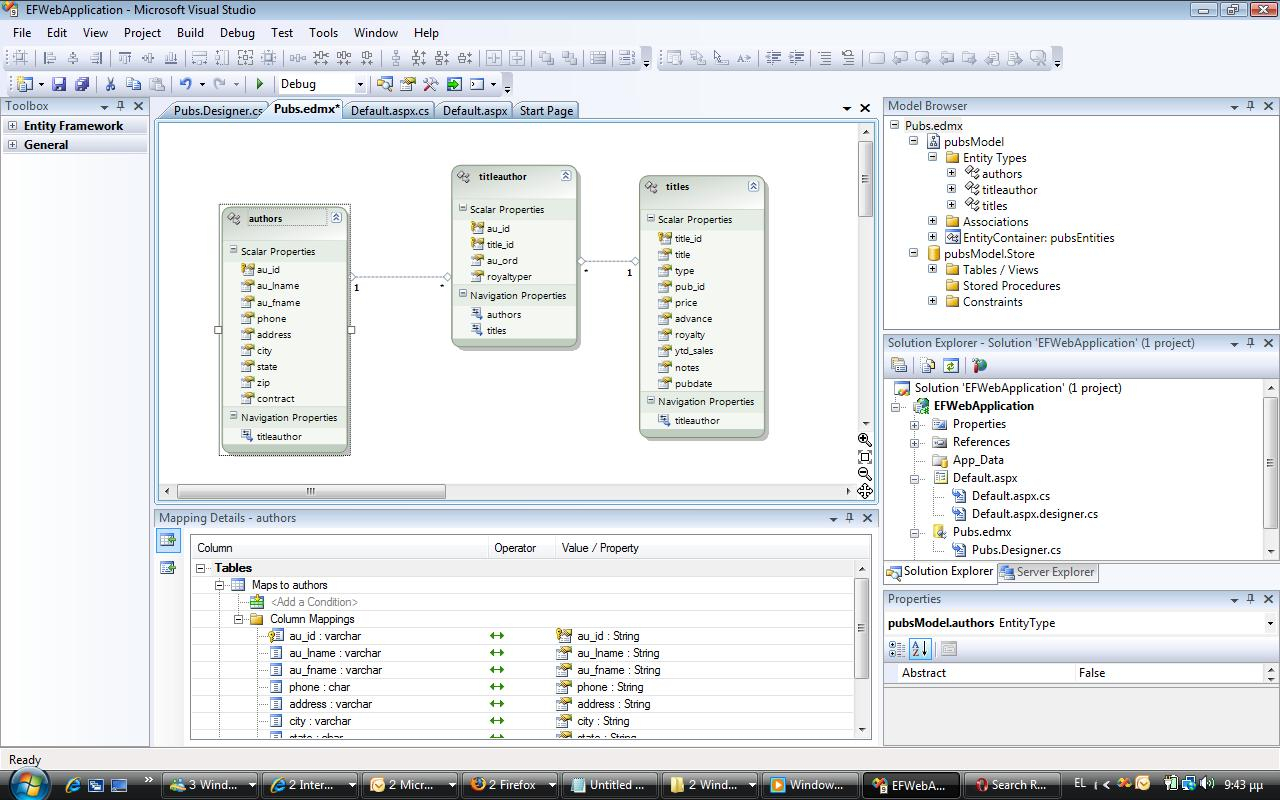Select Map Entity to Functions icon

pos(168,568)
